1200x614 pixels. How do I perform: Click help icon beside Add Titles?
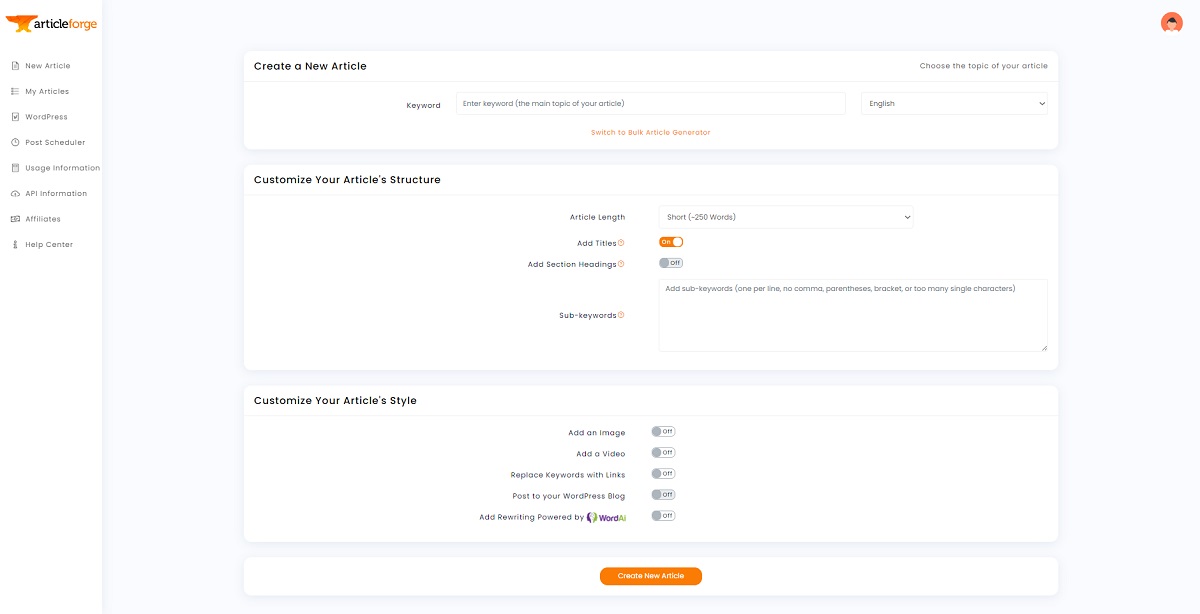(621, 243)
